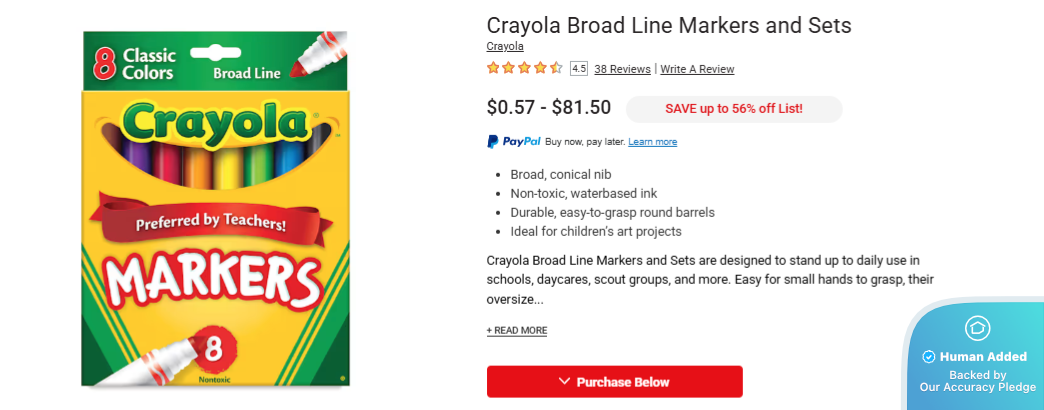Click the Write A Review link
Image resolution: width=1044 pixels, height=410 pixels.
[697, 69]
